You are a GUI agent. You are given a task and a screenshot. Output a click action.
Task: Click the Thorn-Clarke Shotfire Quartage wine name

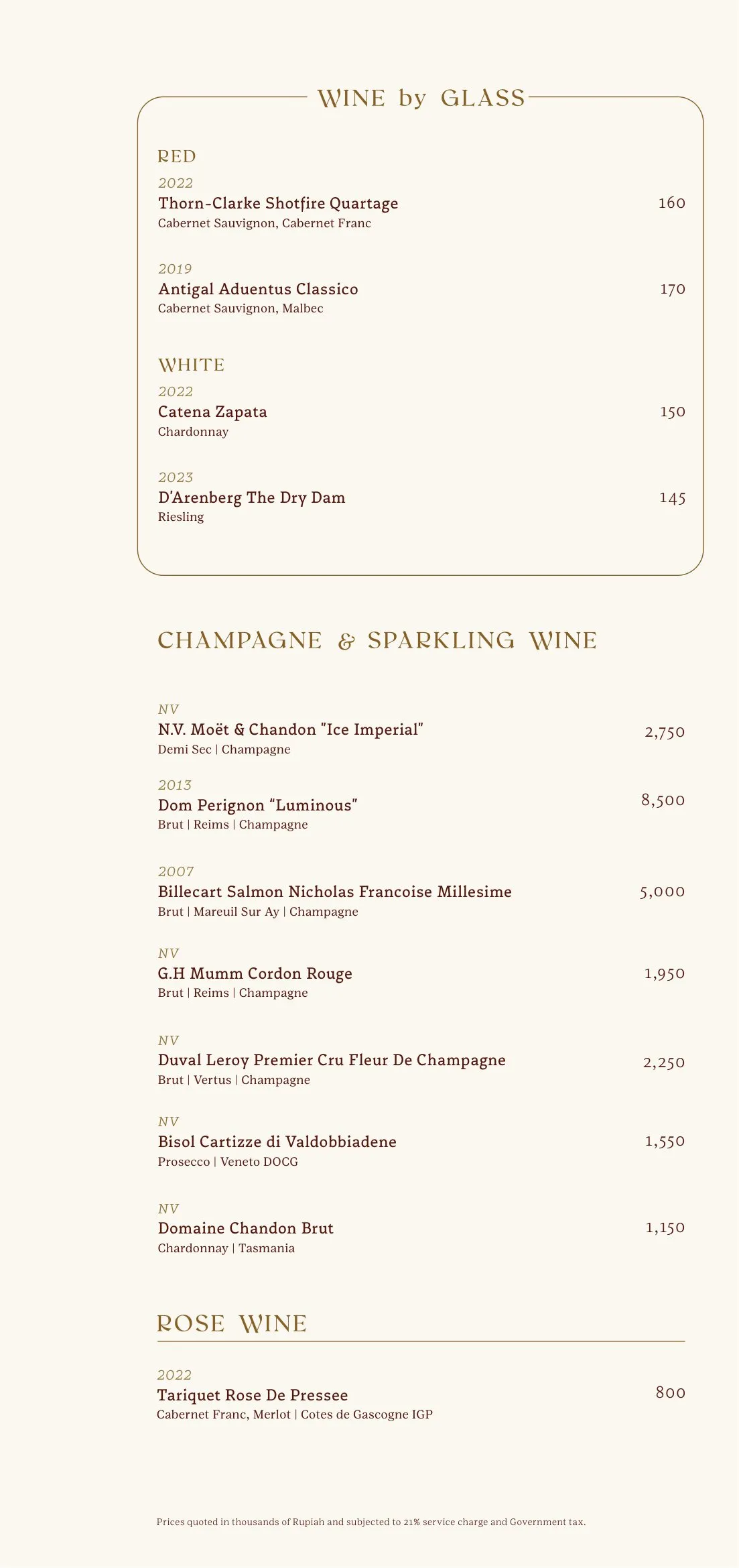click(x=278, y=203)
